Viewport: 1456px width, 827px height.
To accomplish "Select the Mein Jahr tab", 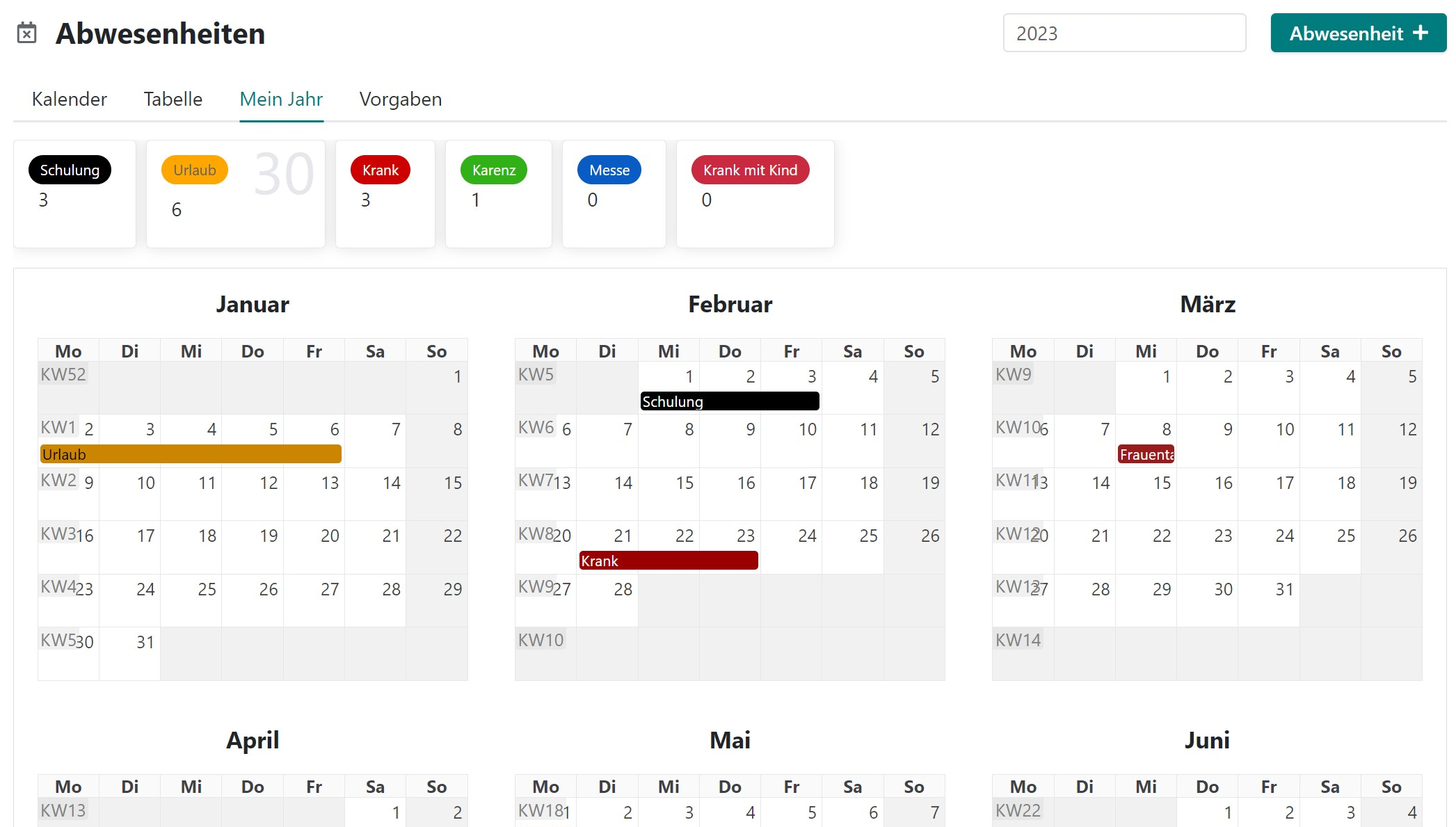I will (281, 99).
